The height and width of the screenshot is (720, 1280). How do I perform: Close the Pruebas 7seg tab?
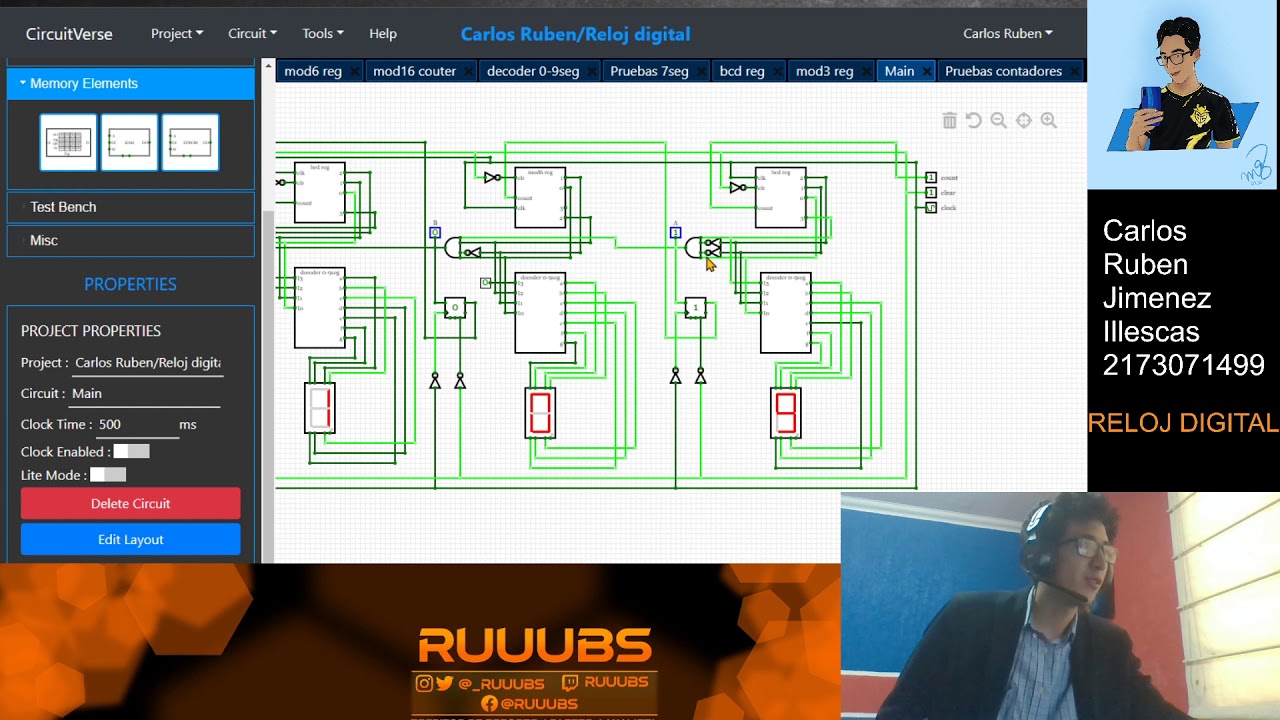pos(700,71)
